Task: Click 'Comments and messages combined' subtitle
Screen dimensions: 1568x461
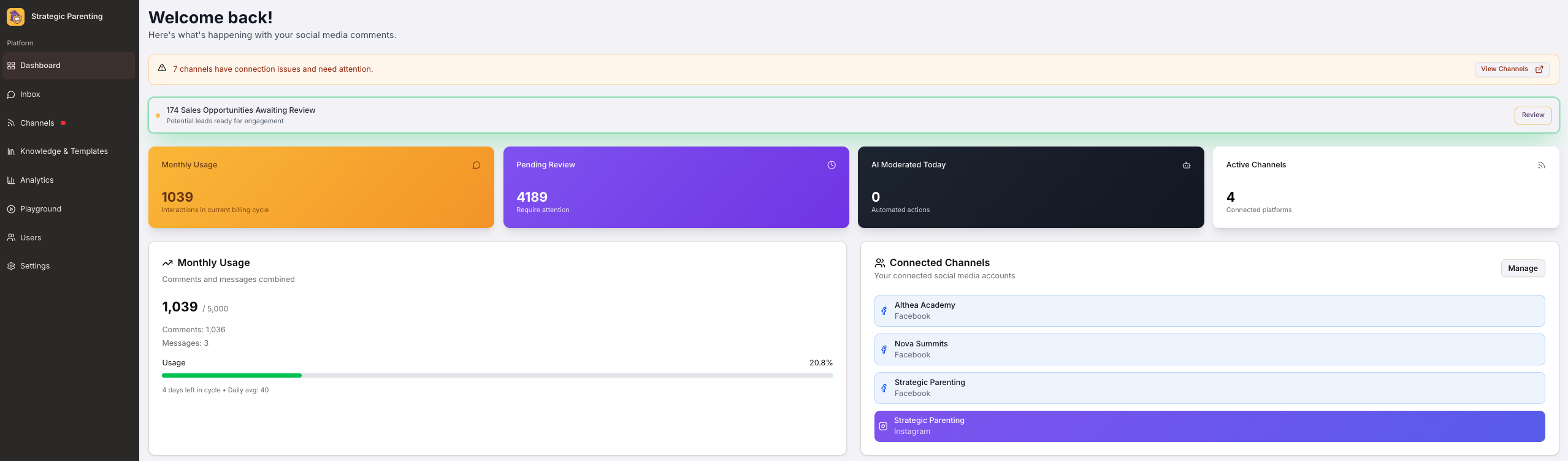Action: tap(228, 280)
